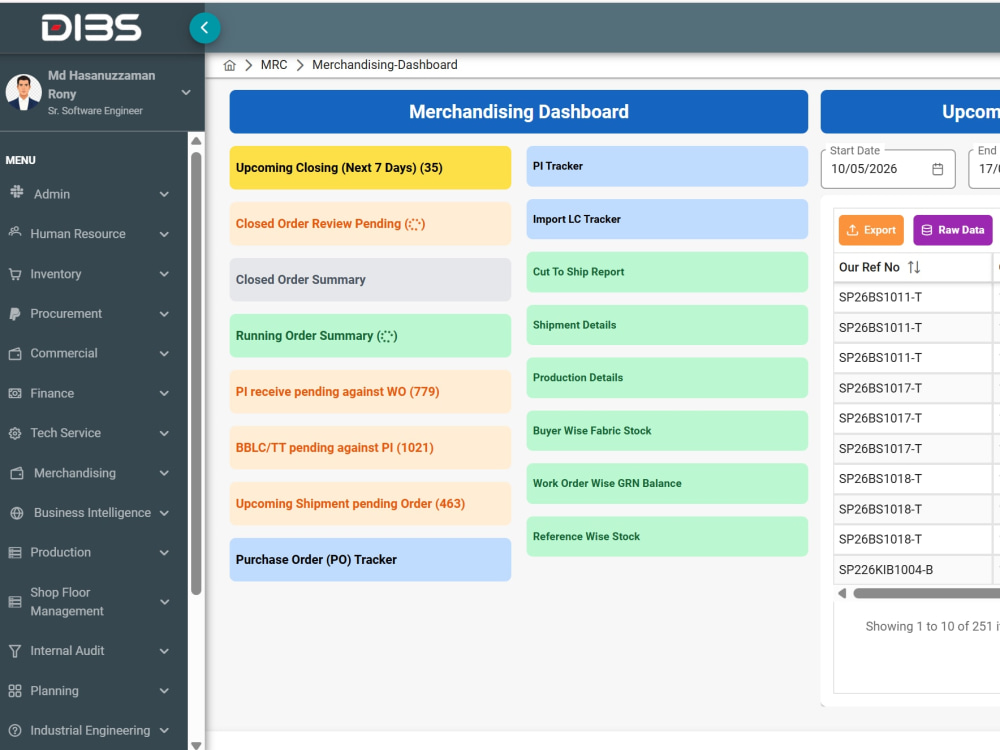Open the Cut To Ship Report card
This screenshot has width=1000, height=750.
coord(667,272)
